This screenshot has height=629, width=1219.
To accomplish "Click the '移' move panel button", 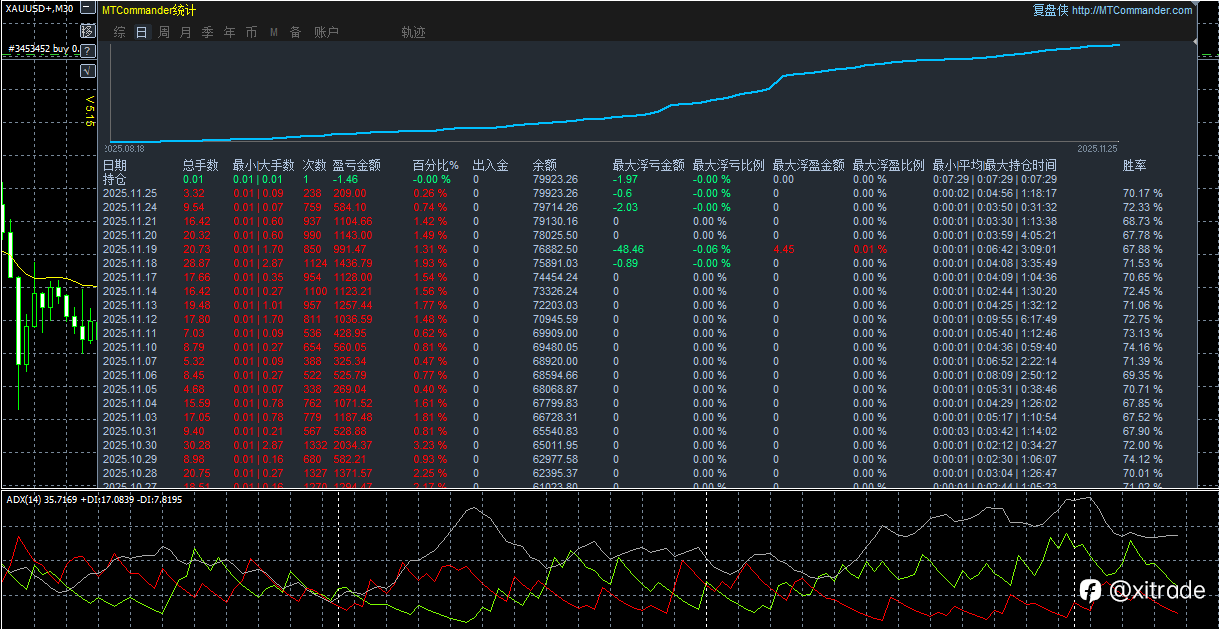I will pos(88,31).
